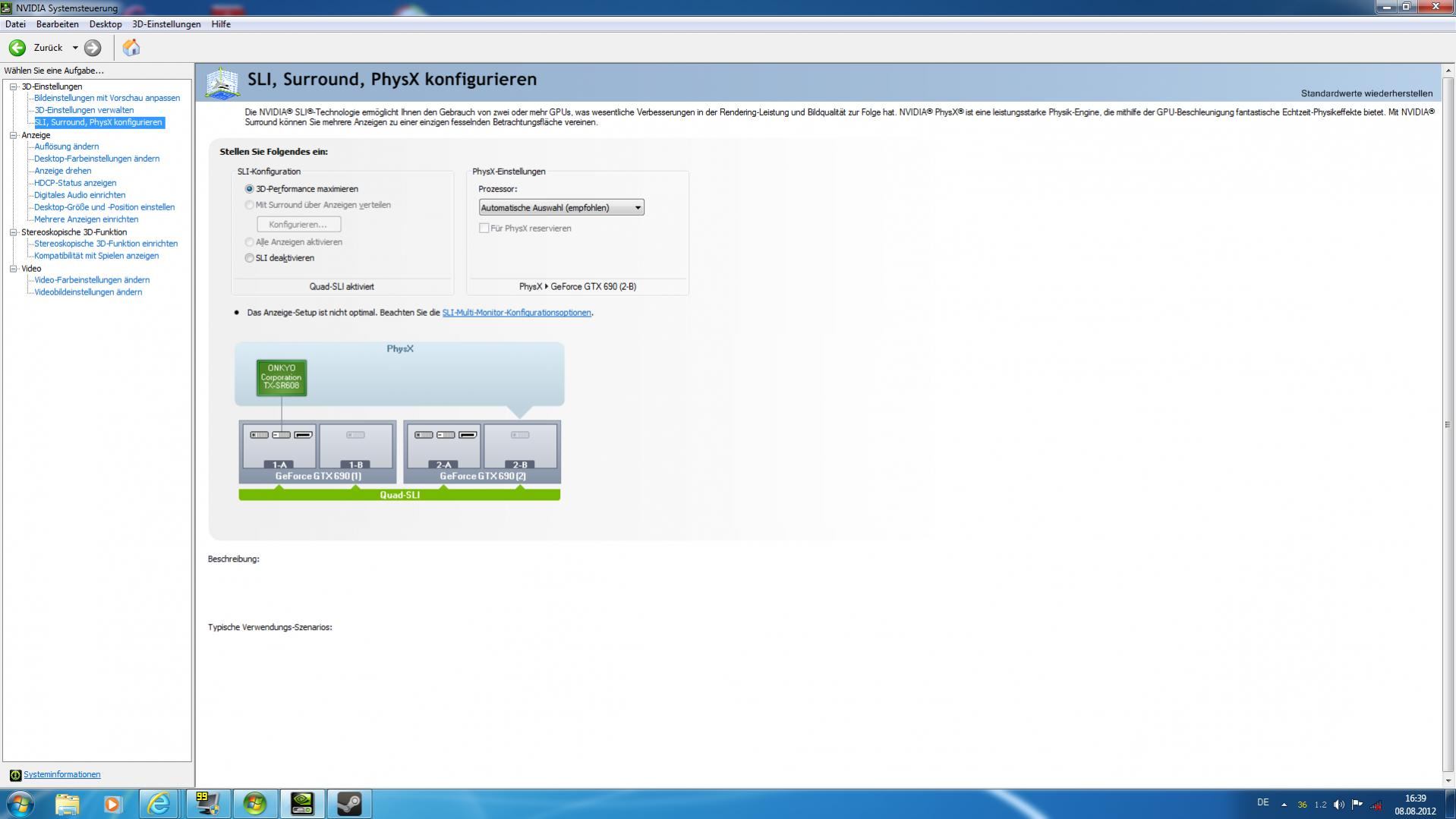This screenshot has width=1456, height=819.
Task: Select Mit Surround über Anzeigen verteilen option
Action: [x=250, y=205]
